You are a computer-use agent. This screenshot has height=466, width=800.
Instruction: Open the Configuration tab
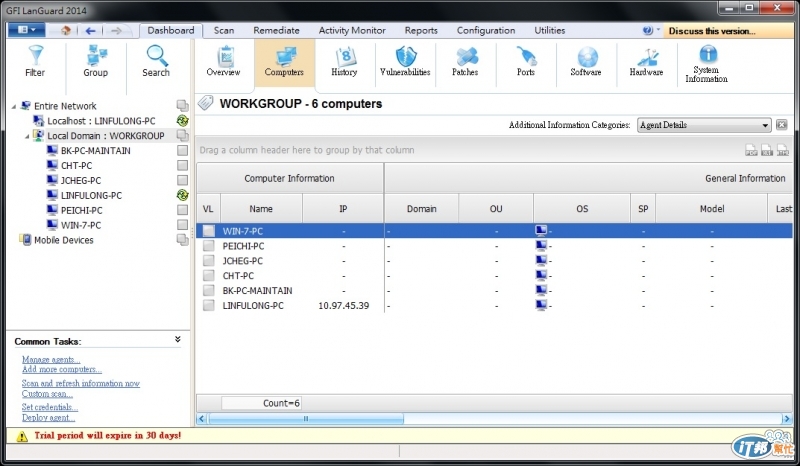point(486,31)
